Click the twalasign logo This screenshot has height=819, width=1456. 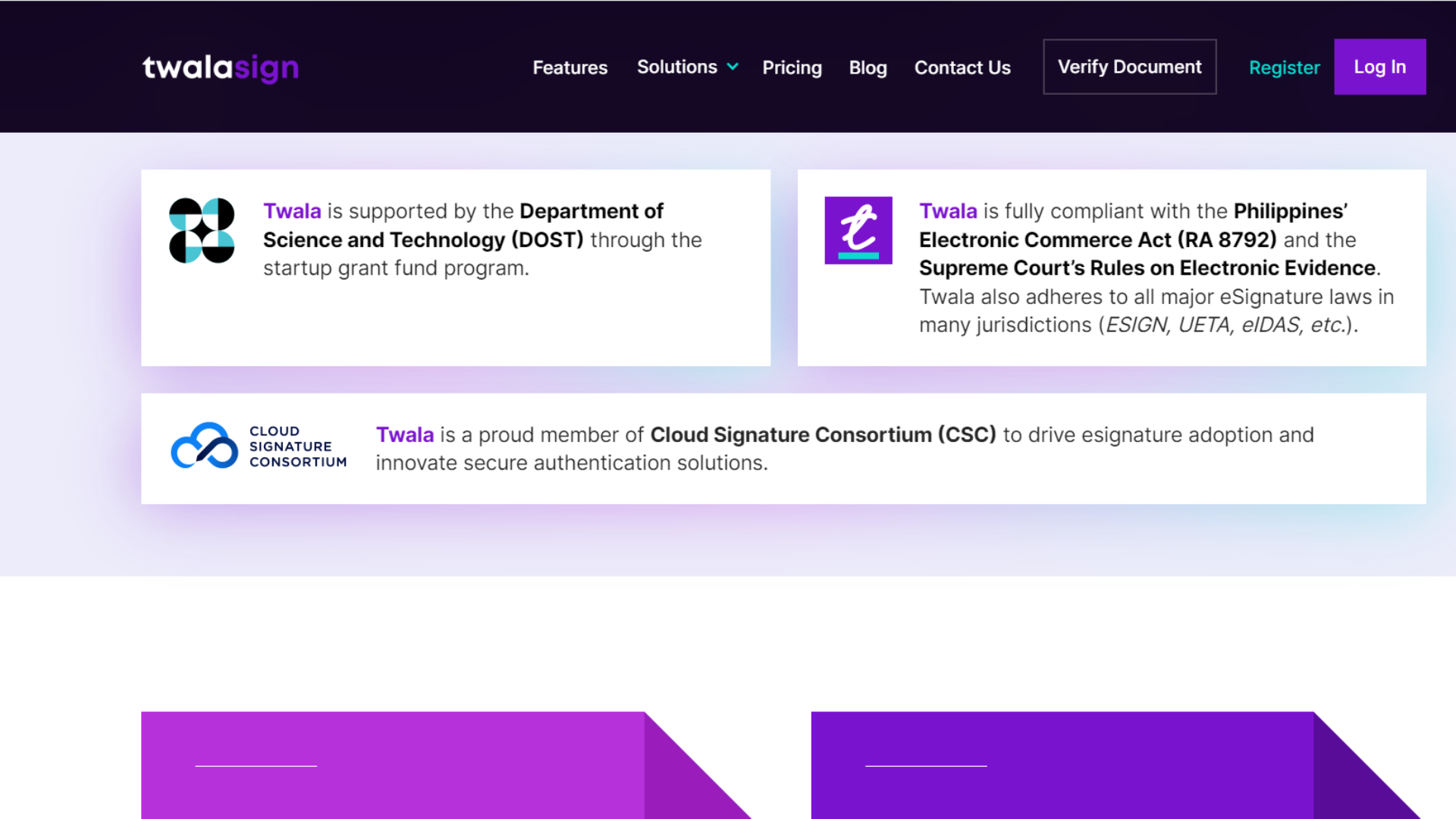click(x=221, y=67)
